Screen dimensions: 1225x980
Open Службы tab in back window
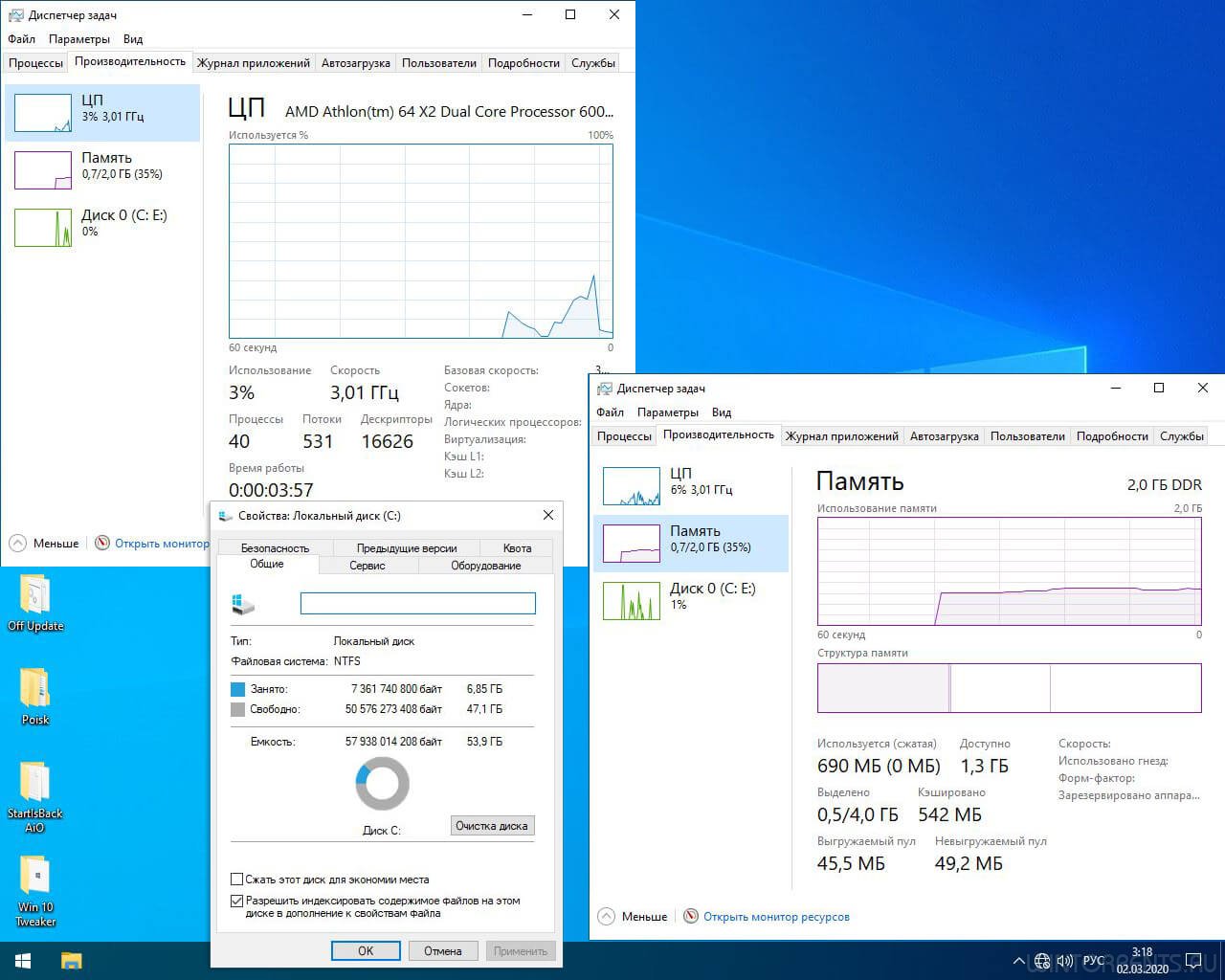coord(593,63)
